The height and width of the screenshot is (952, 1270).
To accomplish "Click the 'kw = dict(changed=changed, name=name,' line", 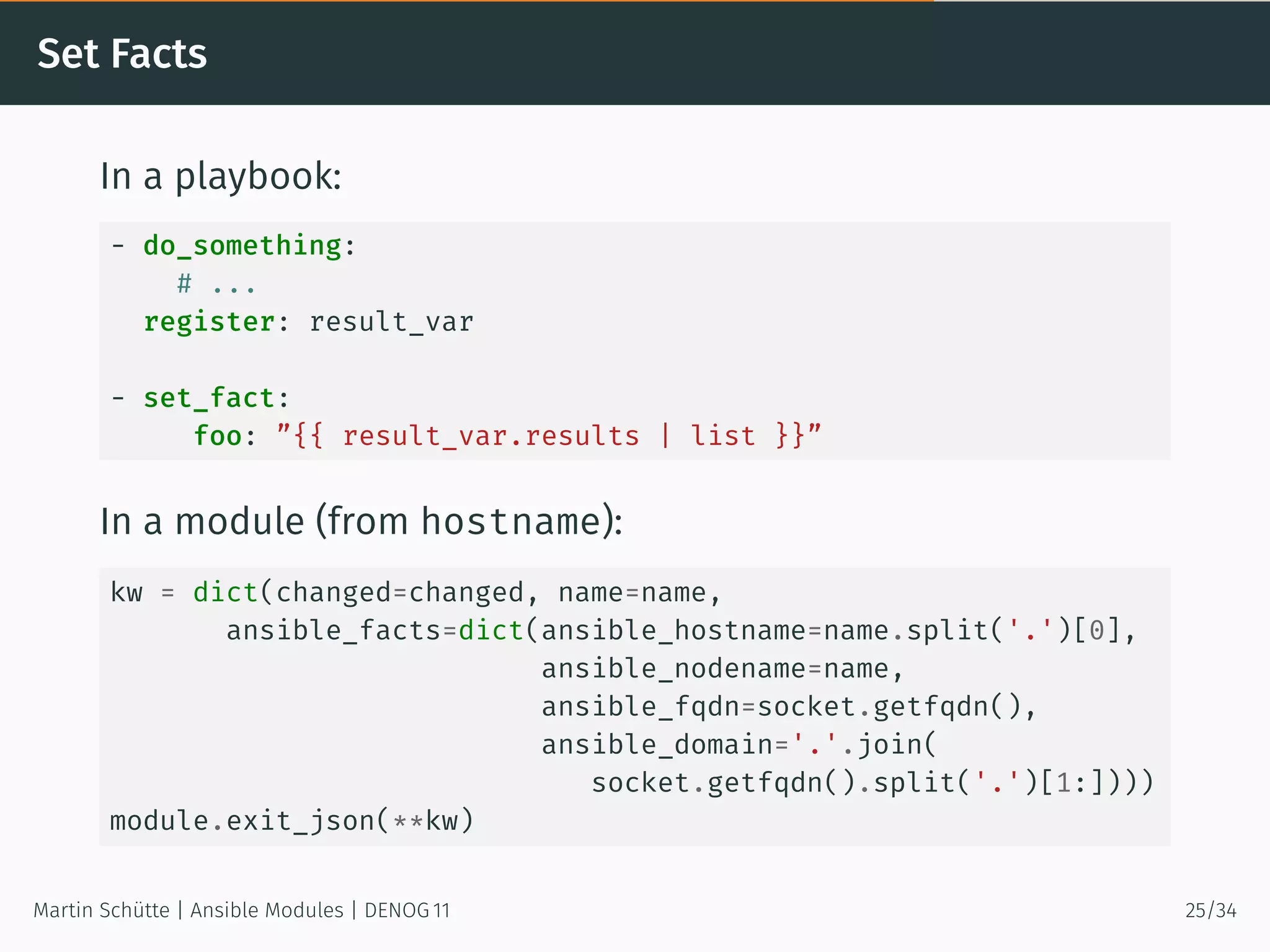I will (416, 593).
